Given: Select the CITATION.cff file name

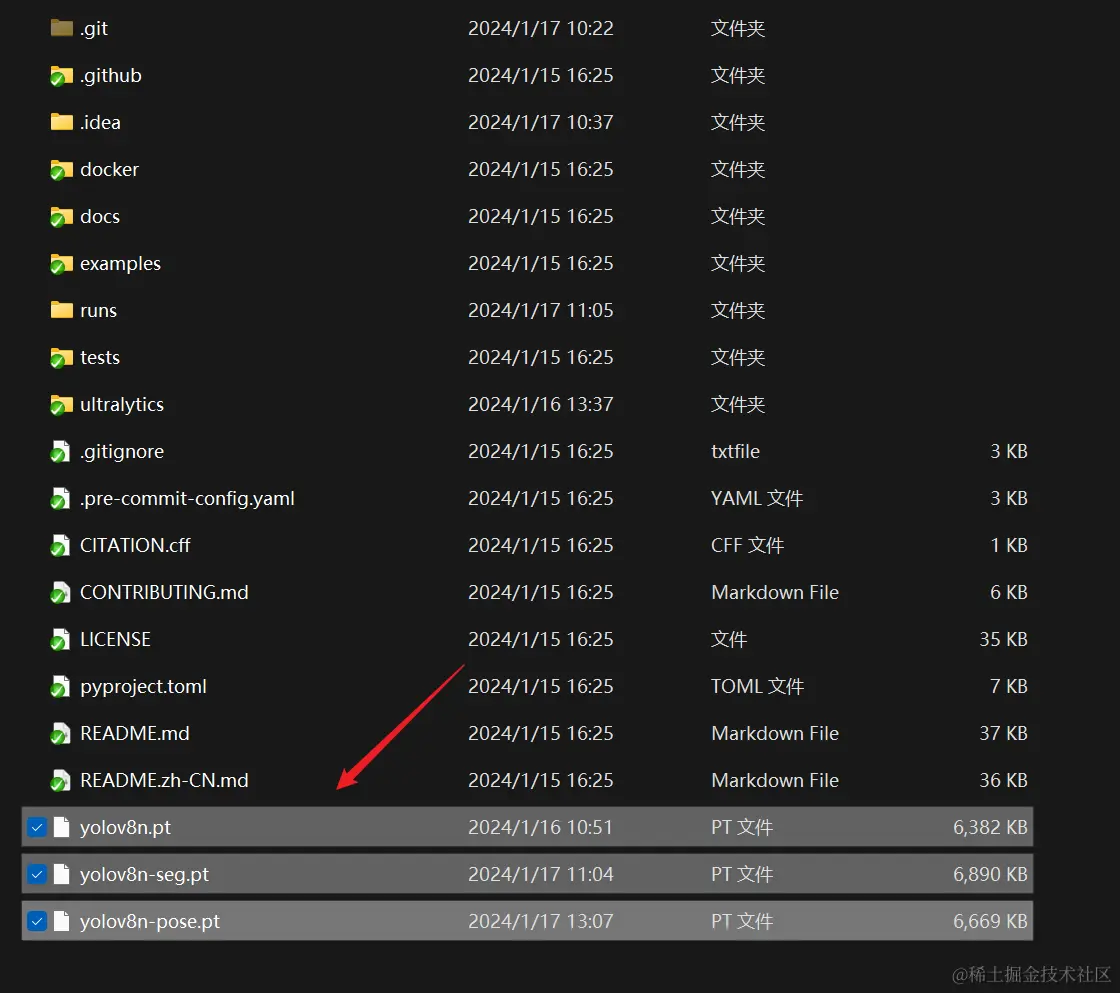Looking at the screenshot, I should [135, 546].
